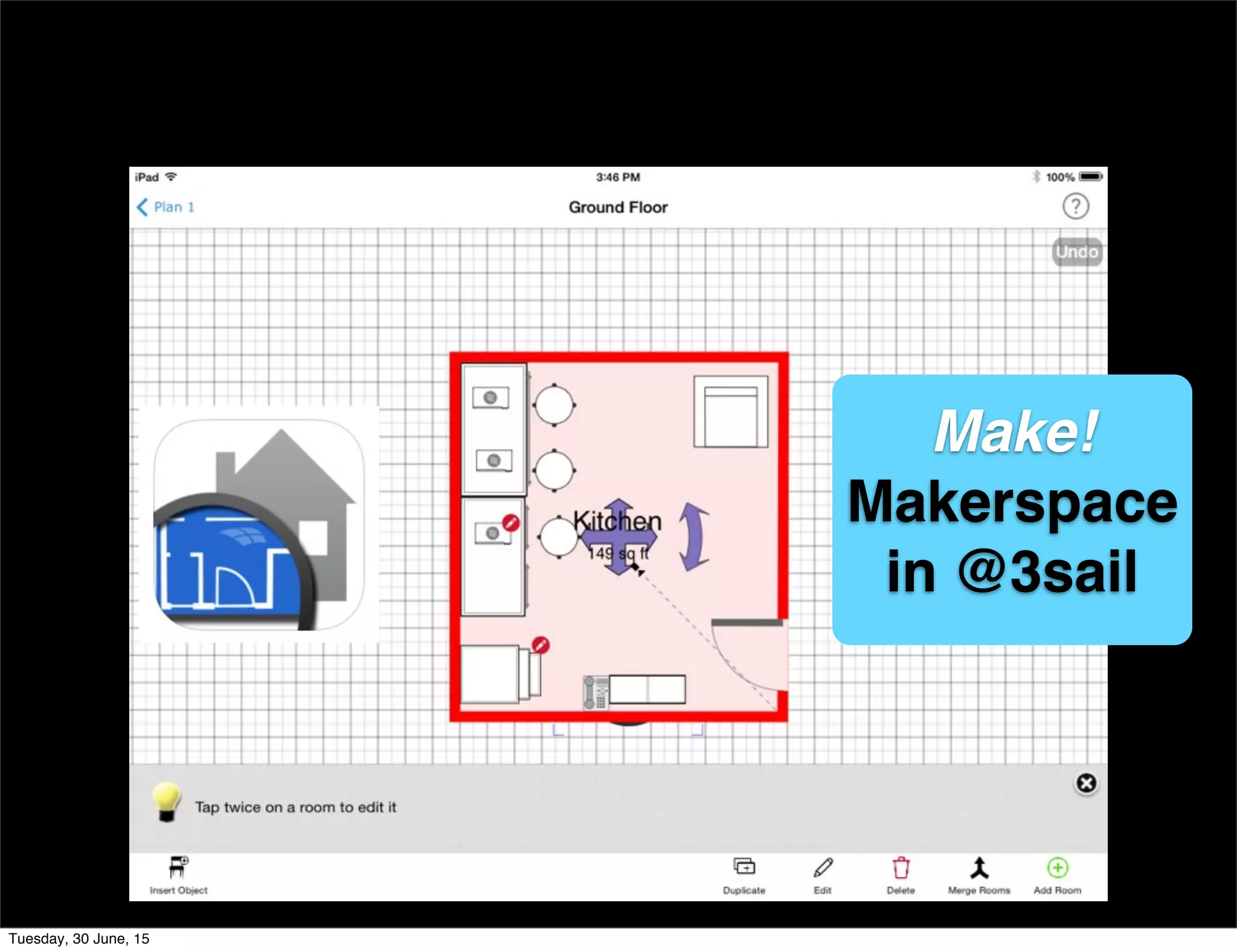Image resolution: width=1237 pixels, height=952 pixels.
Task: Select the top round stool in Kitchen
Action: click(x=554, y=405)
